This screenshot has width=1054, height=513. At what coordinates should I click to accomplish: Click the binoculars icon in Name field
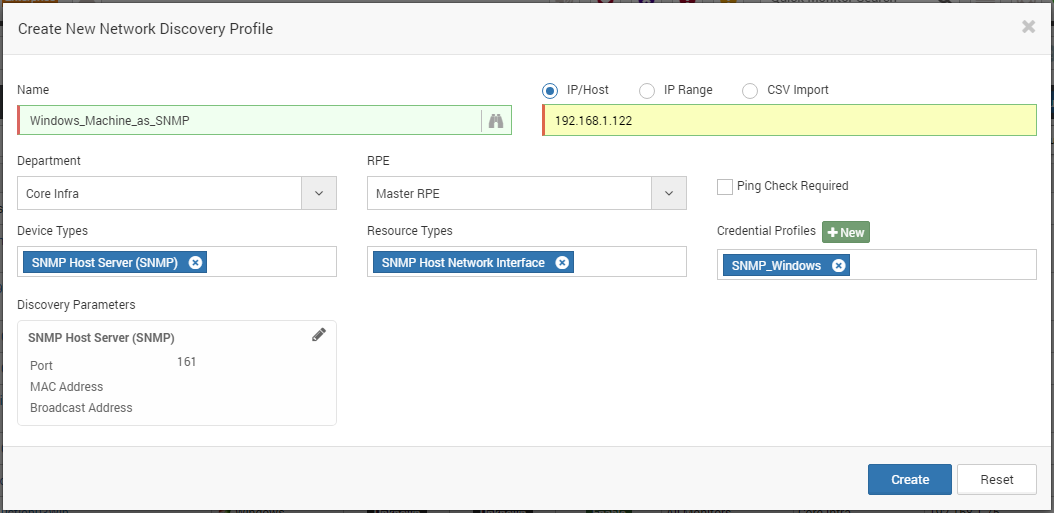pyautogui.click(x=496, y=121)
